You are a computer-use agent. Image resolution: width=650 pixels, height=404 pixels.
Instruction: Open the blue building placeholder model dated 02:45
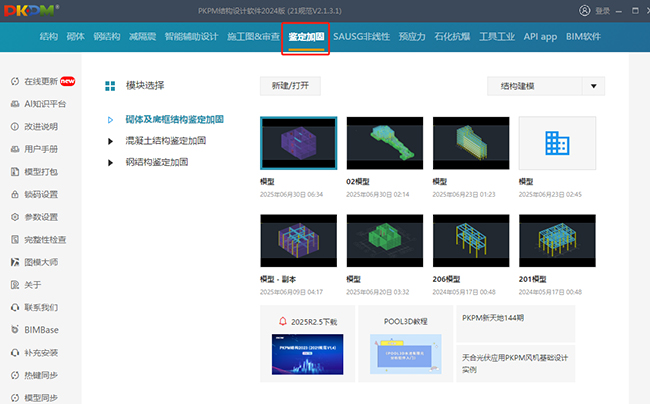pyautogui.click(x=557, y=143)
